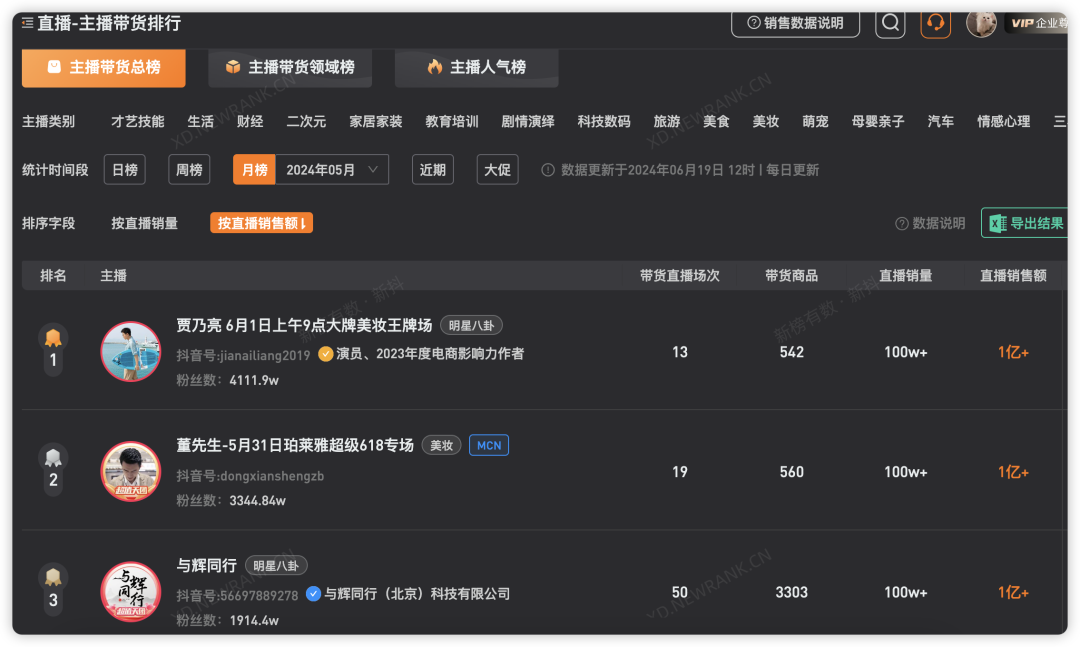Image resolution: width=1080 pixels, height=647 pixels.
Task: Filter category 二次元
Action: [307, 122]
